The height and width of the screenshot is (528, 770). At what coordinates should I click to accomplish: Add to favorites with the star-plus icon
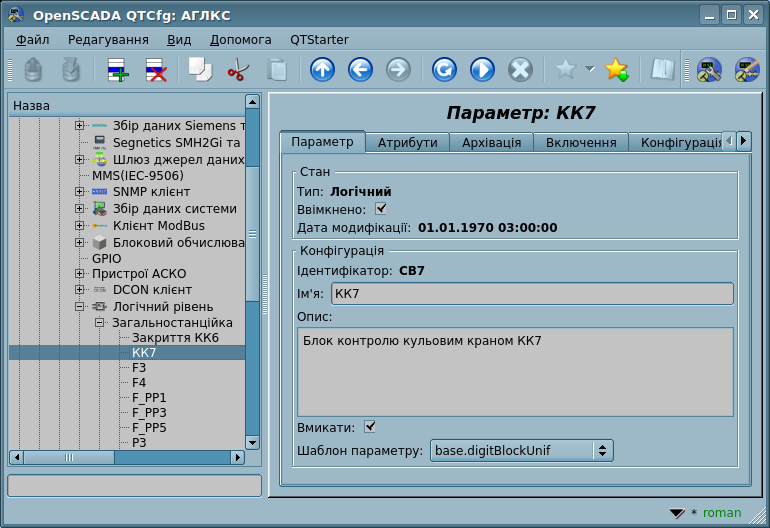coord(617,69)
